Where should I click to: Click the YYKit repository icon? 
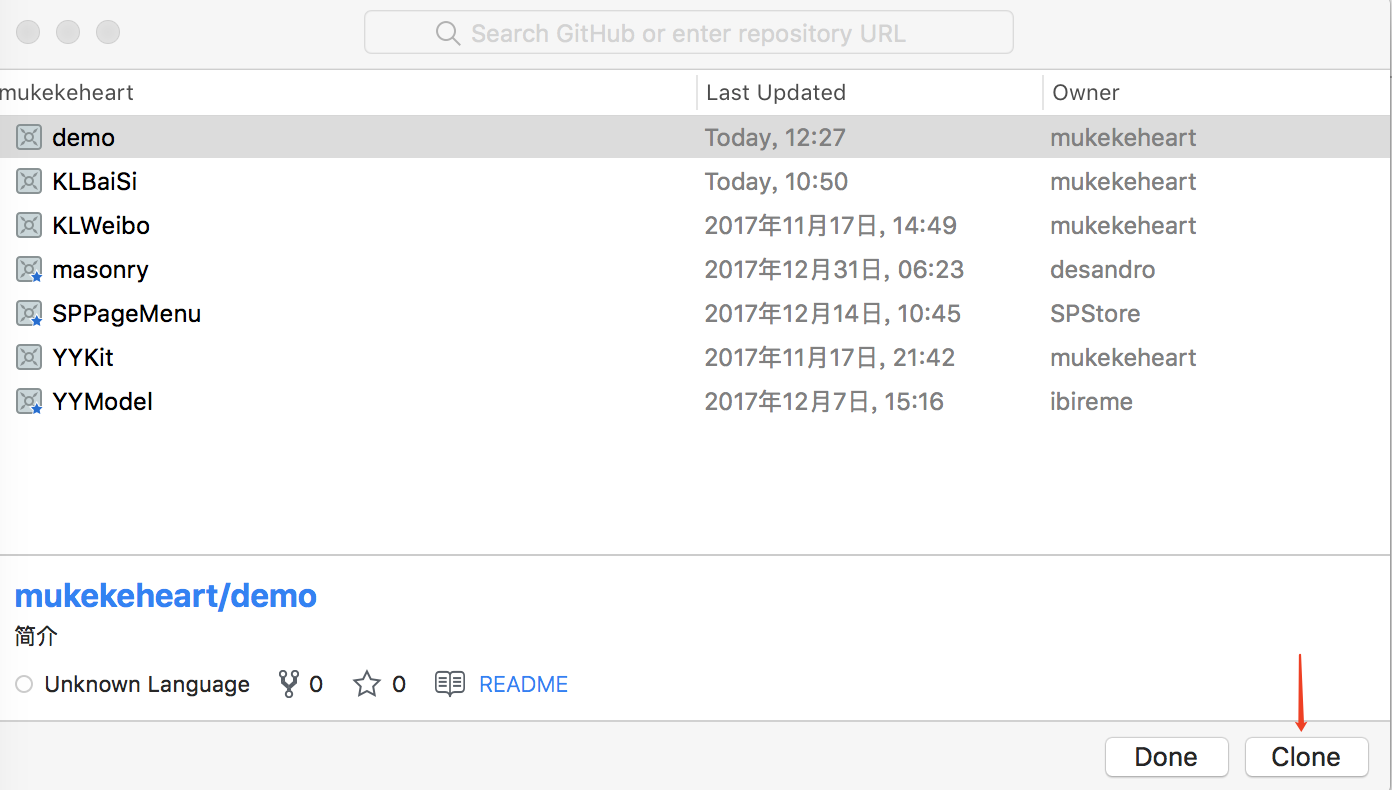29,357
